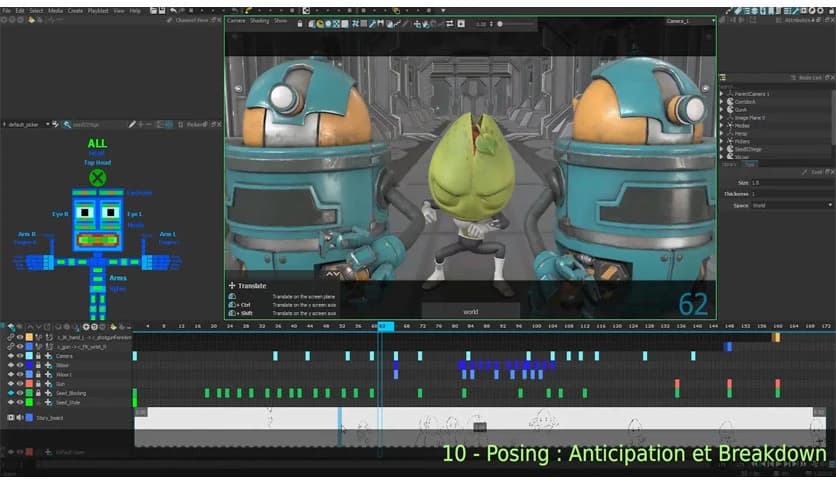Open the File menu

pos(6,11)
